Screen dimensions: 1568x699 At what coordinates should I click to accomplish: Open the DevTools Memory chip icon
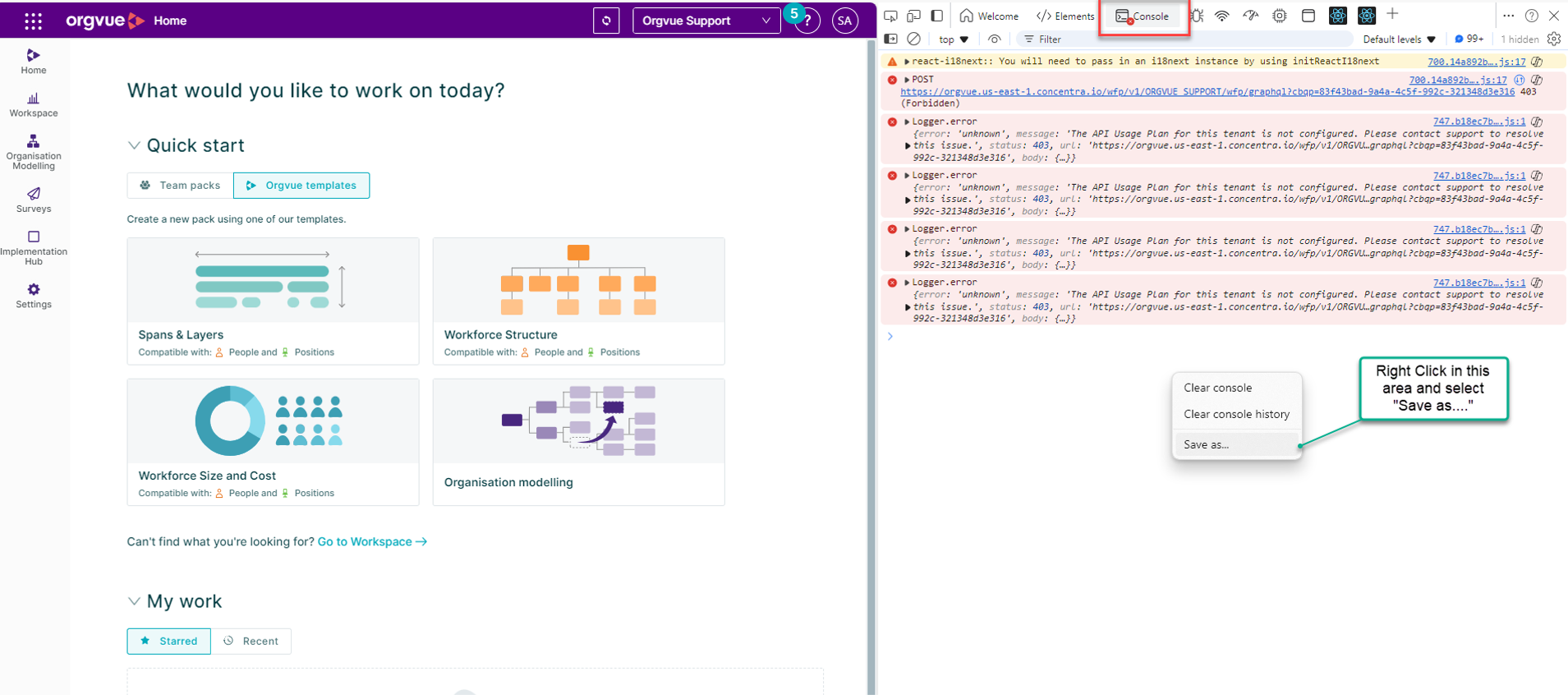point(1280,16)
